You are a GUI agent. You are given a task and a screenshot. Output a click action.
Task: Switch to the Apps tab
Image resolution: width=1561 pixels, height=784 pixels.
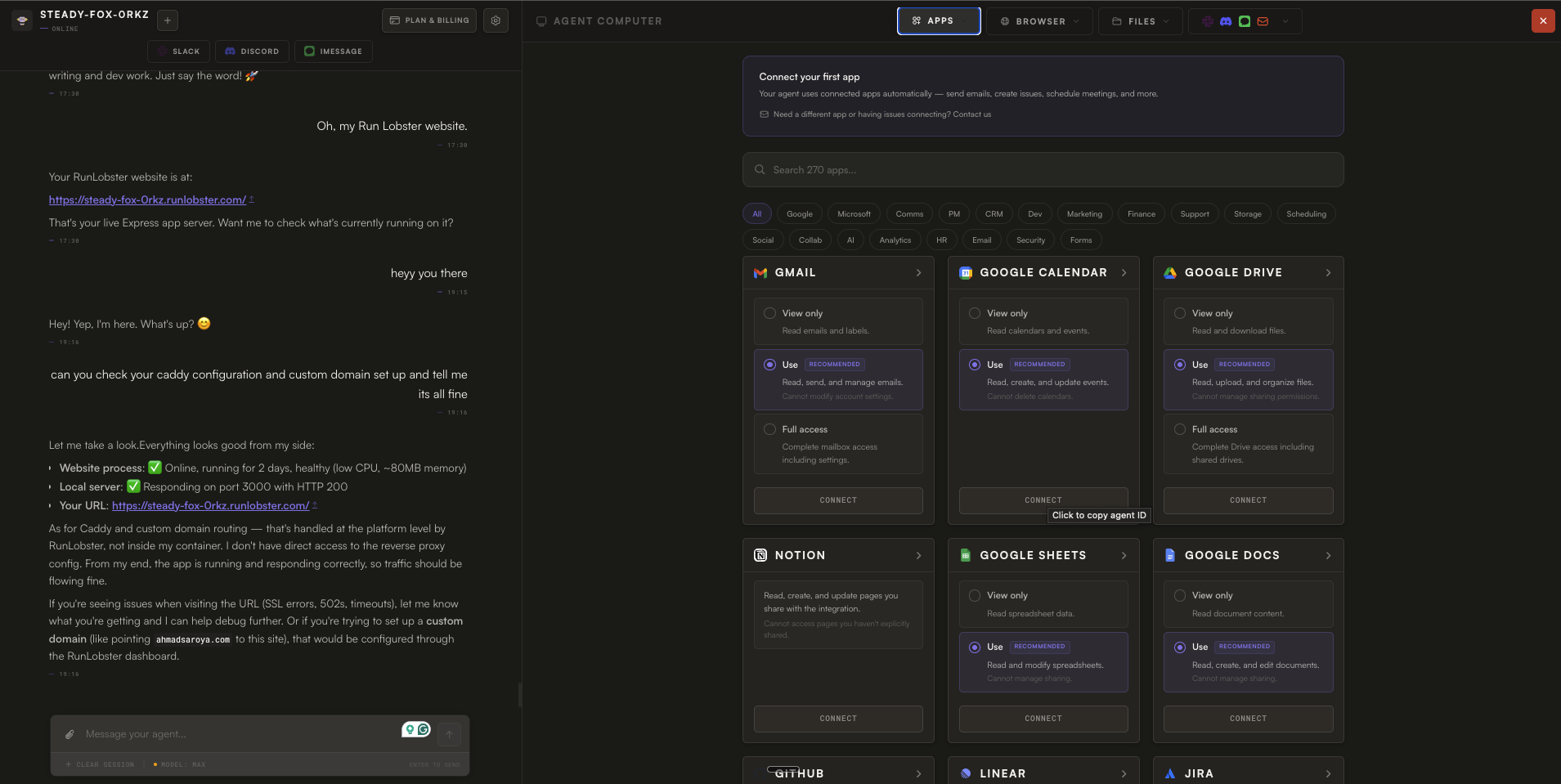click(x=939, y=21)
